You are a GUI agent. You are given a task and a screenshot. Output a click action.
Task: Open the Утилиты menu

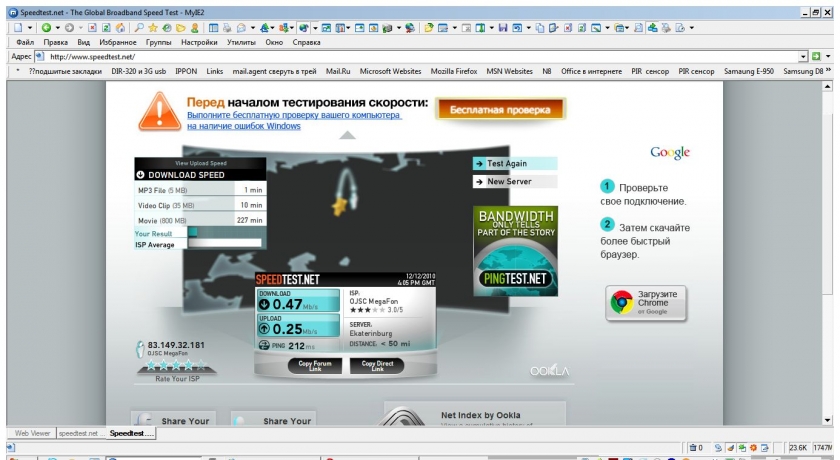coord(241,42)
